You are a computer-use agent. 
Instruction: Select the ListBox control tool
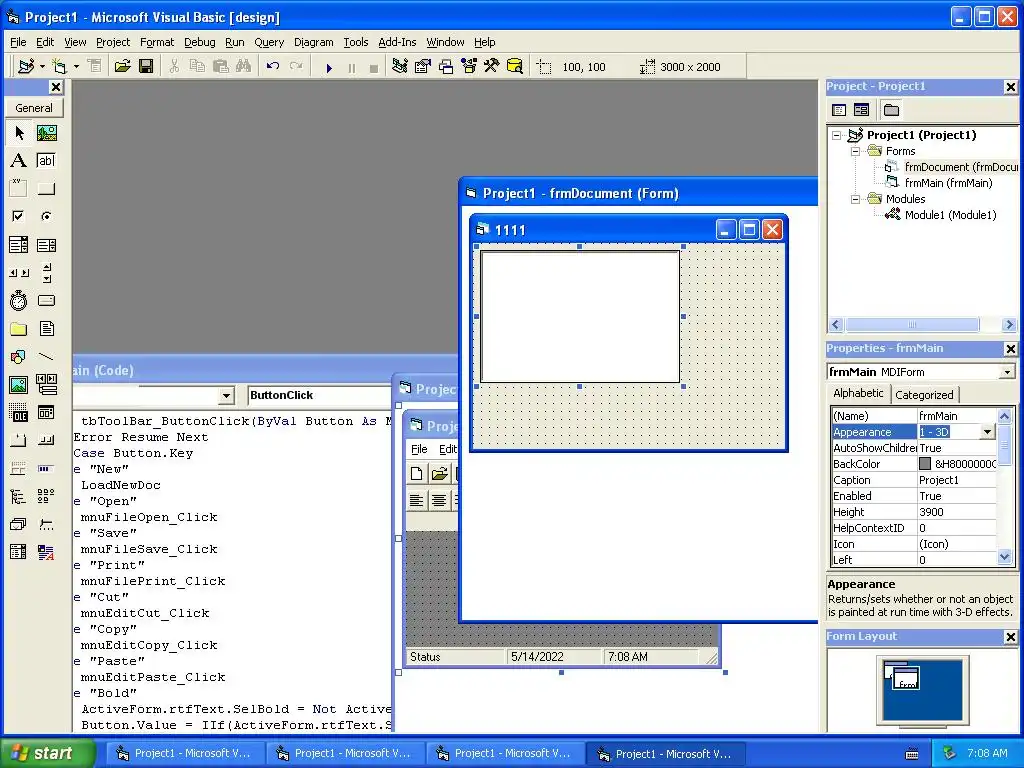tap(46, 245)
